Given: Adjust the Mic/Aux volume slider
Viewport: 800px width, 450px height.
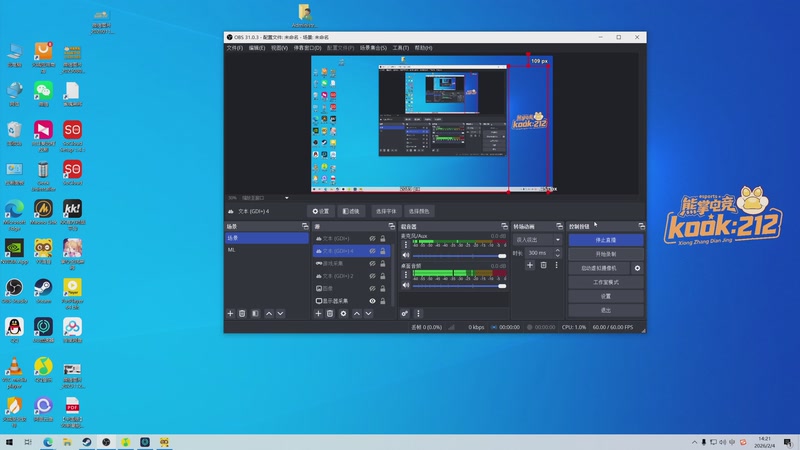Looking at the screenshot, I should pos(459,256).
